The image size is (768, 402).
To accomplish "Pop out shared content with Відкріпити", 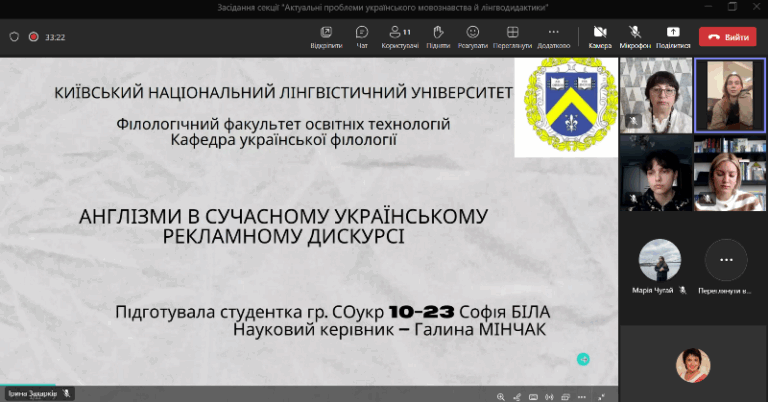I will 326,37.
